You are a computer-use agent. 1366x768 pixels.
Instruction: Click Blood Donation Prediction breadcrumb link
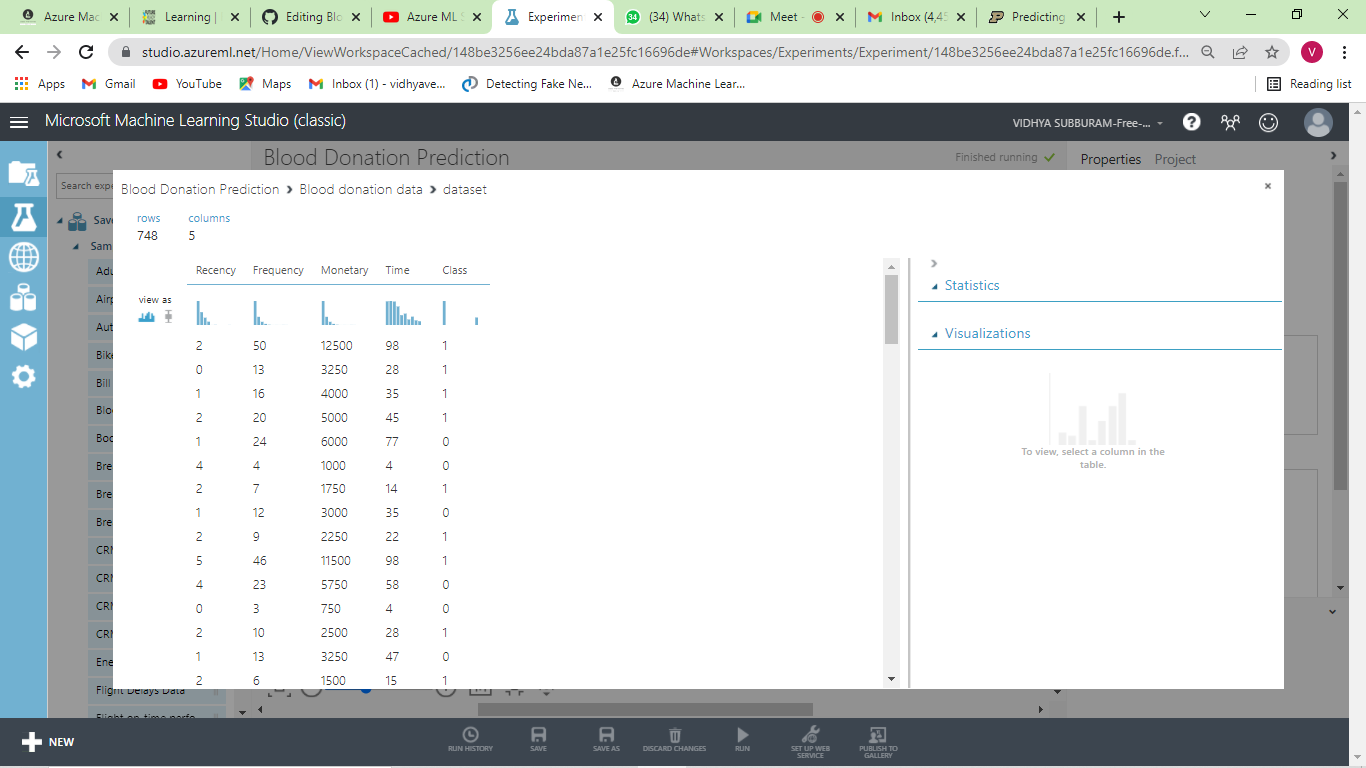pyautogui.click(x=200, y=189)
